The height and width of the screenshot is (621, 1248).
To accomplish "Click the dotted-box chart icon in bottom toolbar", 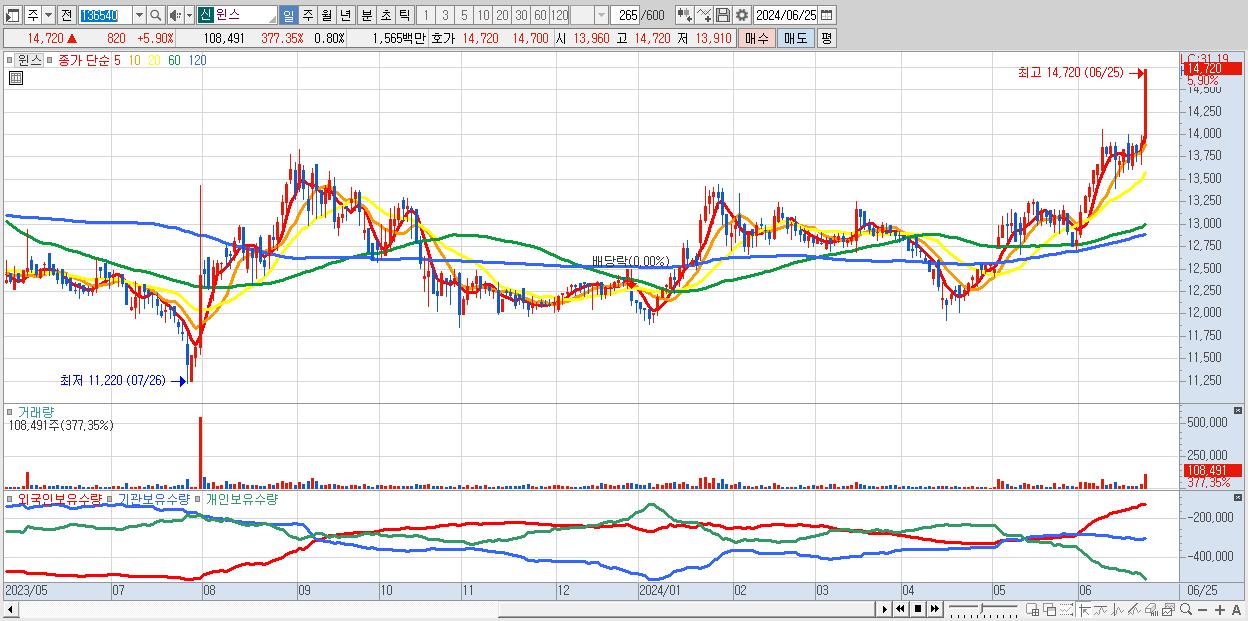I will click(x=1066, y=610).
